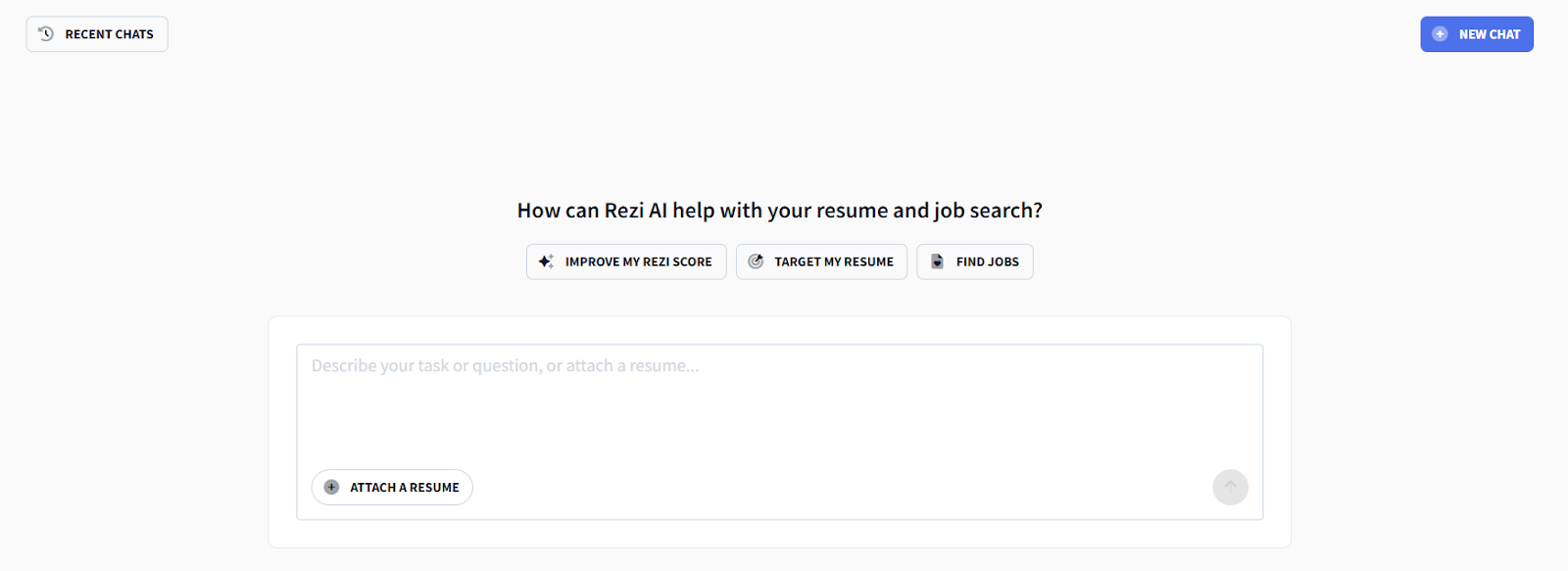The image size is (1568, 571).
Task: Click the clock history icon beside Recent Chats
Action: [x=46, y=34]
